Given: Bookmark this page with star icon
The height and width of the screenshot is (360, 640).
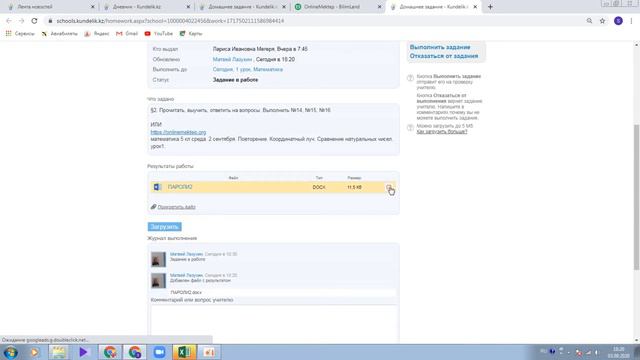Looking at the screenshot, I should point(602,21).
